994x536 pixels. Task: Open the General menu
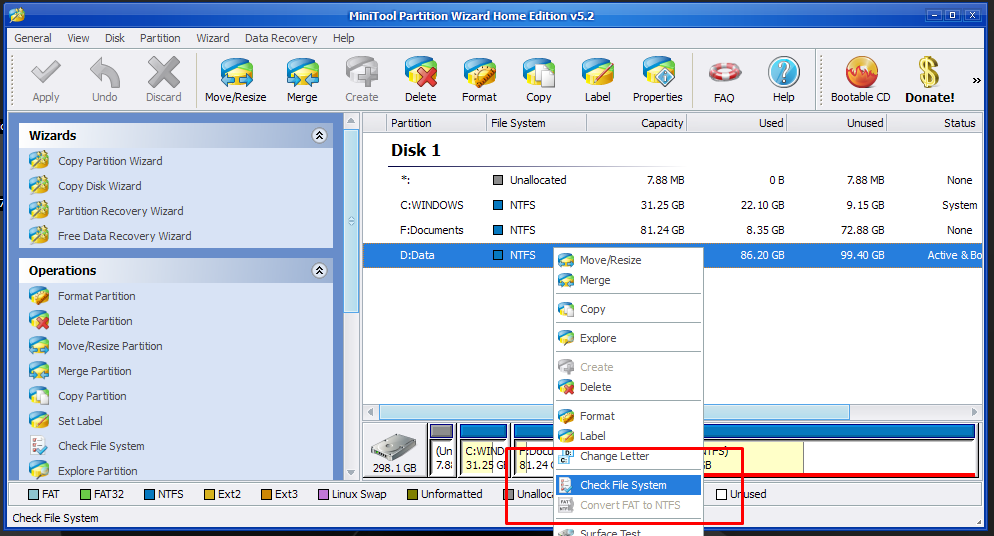pos(33,38)
